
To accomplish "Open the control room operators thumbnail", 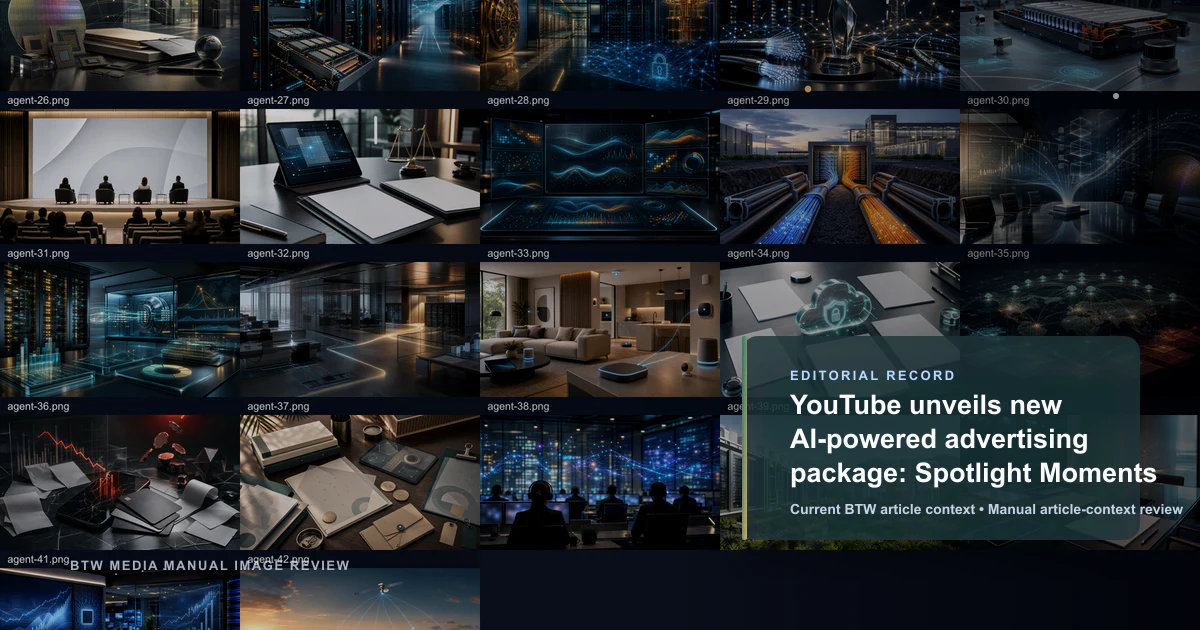I will click(600, 482).
